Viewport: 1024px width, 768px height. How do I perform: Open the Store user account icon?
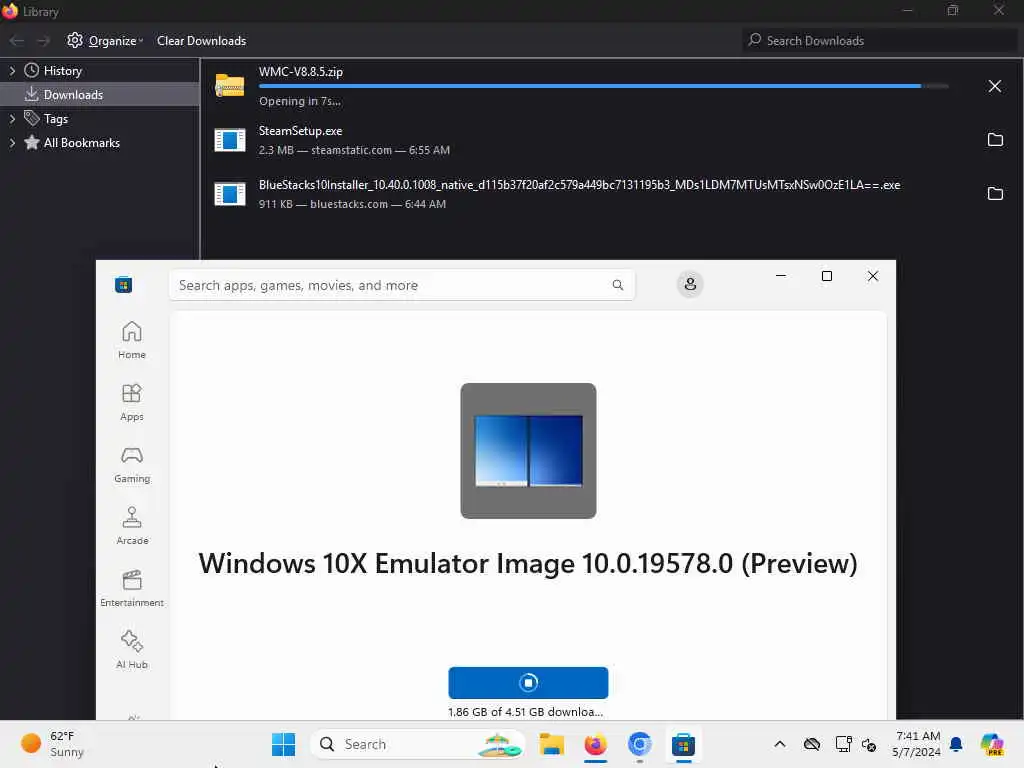690,284
